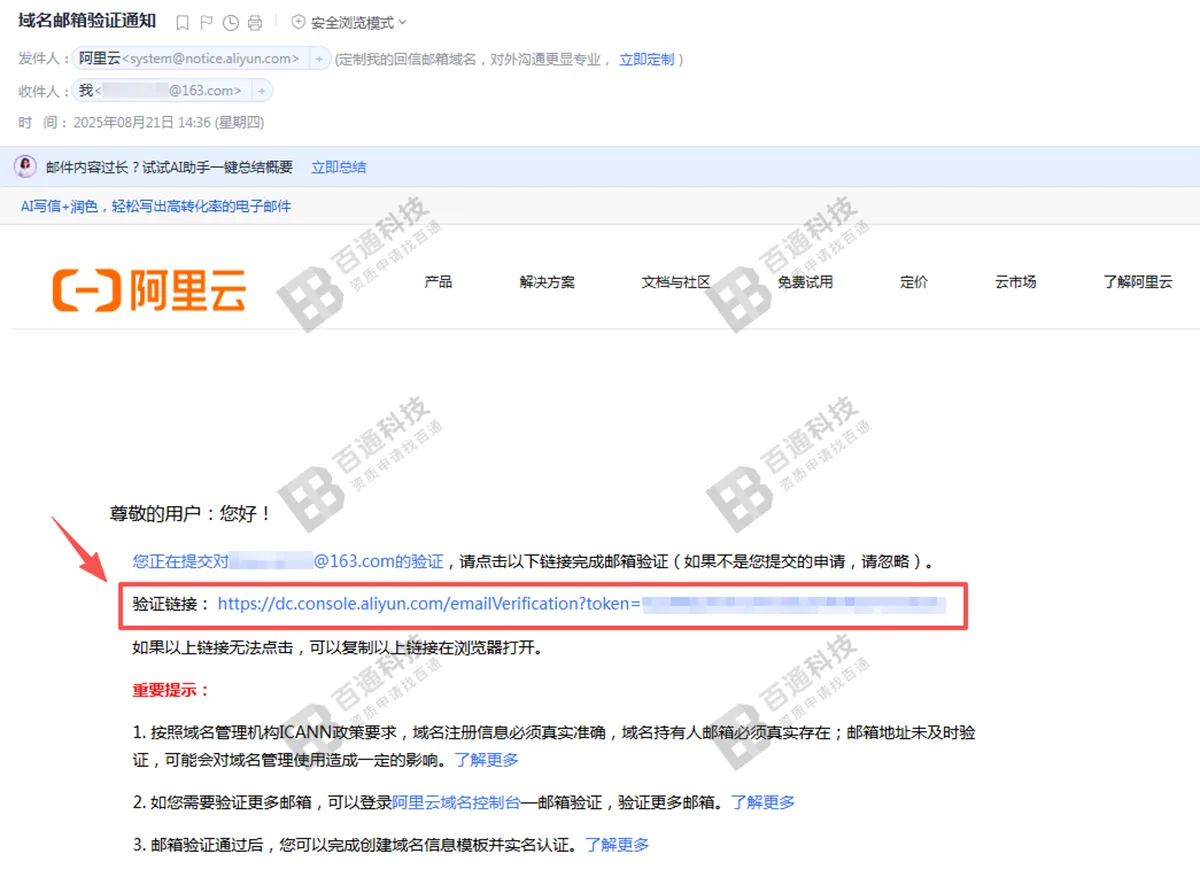The image size is (1200, 885).
Task: Open the 阿里云域名控制台 link
Action: coord(456,802)
